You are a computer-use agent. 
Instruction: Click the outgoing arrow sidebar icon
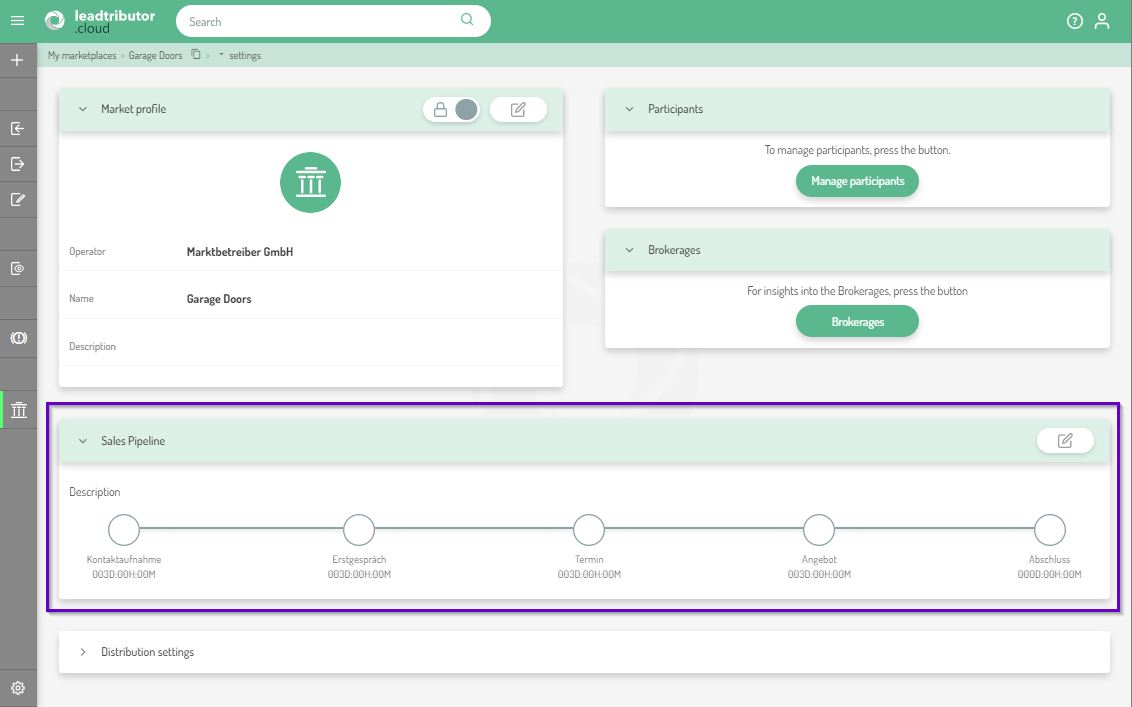pyautogui.click(x=17, y=164)
